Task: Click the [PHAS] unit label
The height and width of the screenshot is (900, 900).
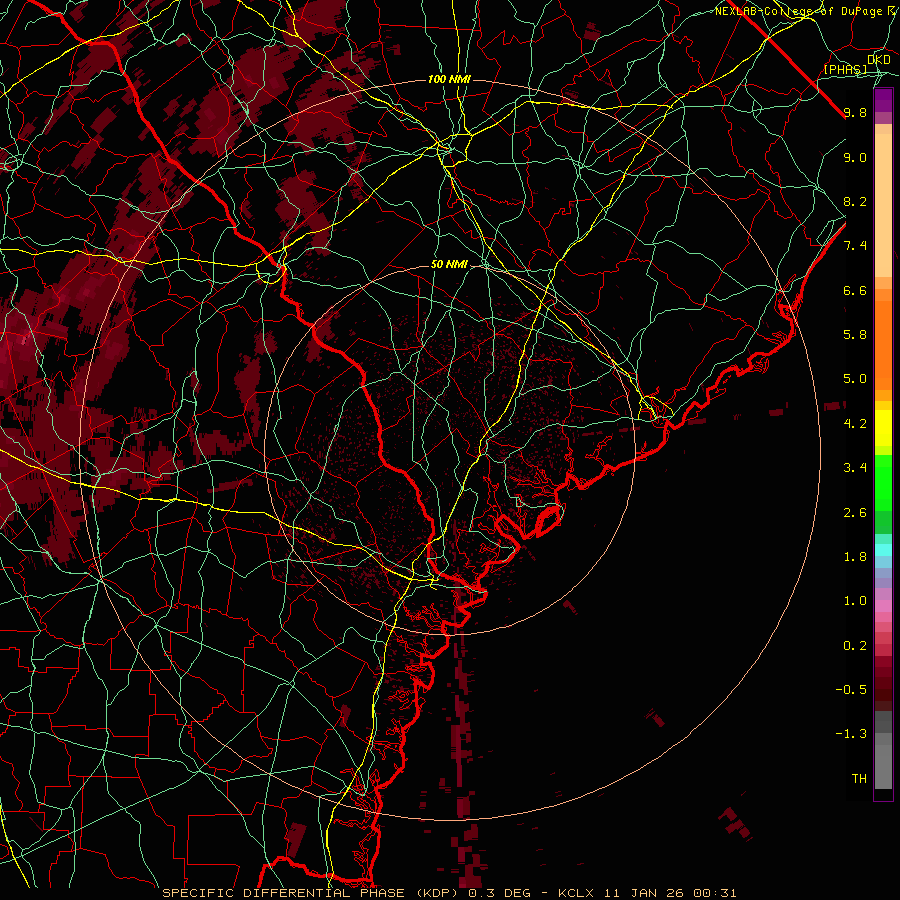Action: click(x=845, y=69)
